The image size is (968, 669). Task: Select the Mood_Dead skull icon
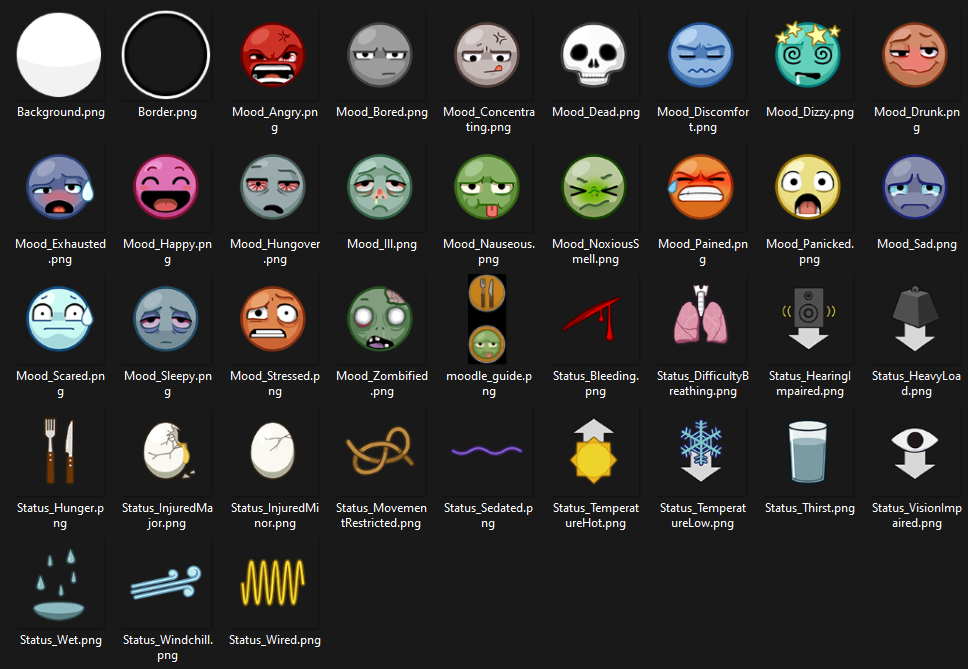(594, 55)
